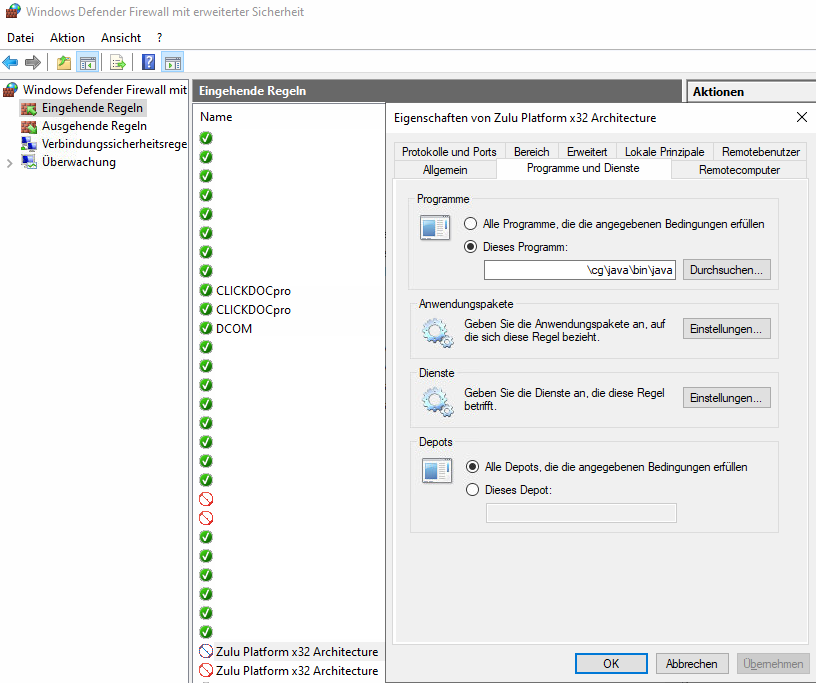Close the Eigenschaften dialog with X
Screen dimensions: 816x683
[x=801, y=117]
